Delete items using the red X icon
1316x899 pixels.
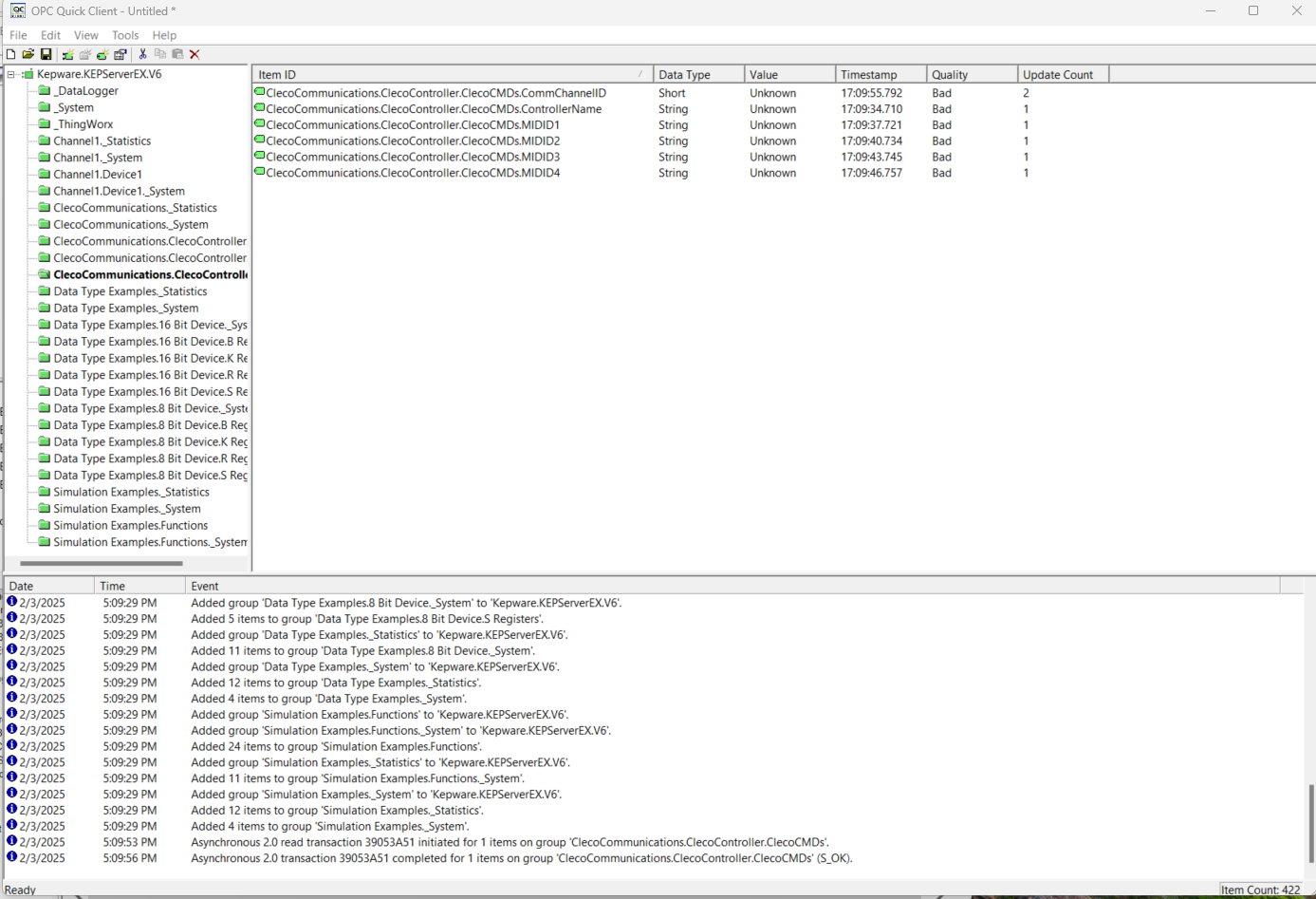coord(195,54)
